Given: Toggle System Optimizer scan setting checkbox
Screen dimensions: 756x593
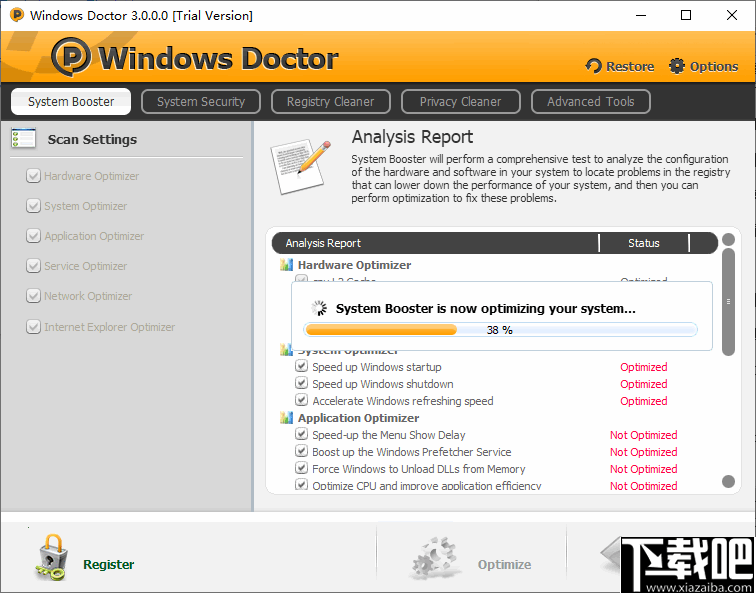Looking at the screenshot, I should (33, 206).
